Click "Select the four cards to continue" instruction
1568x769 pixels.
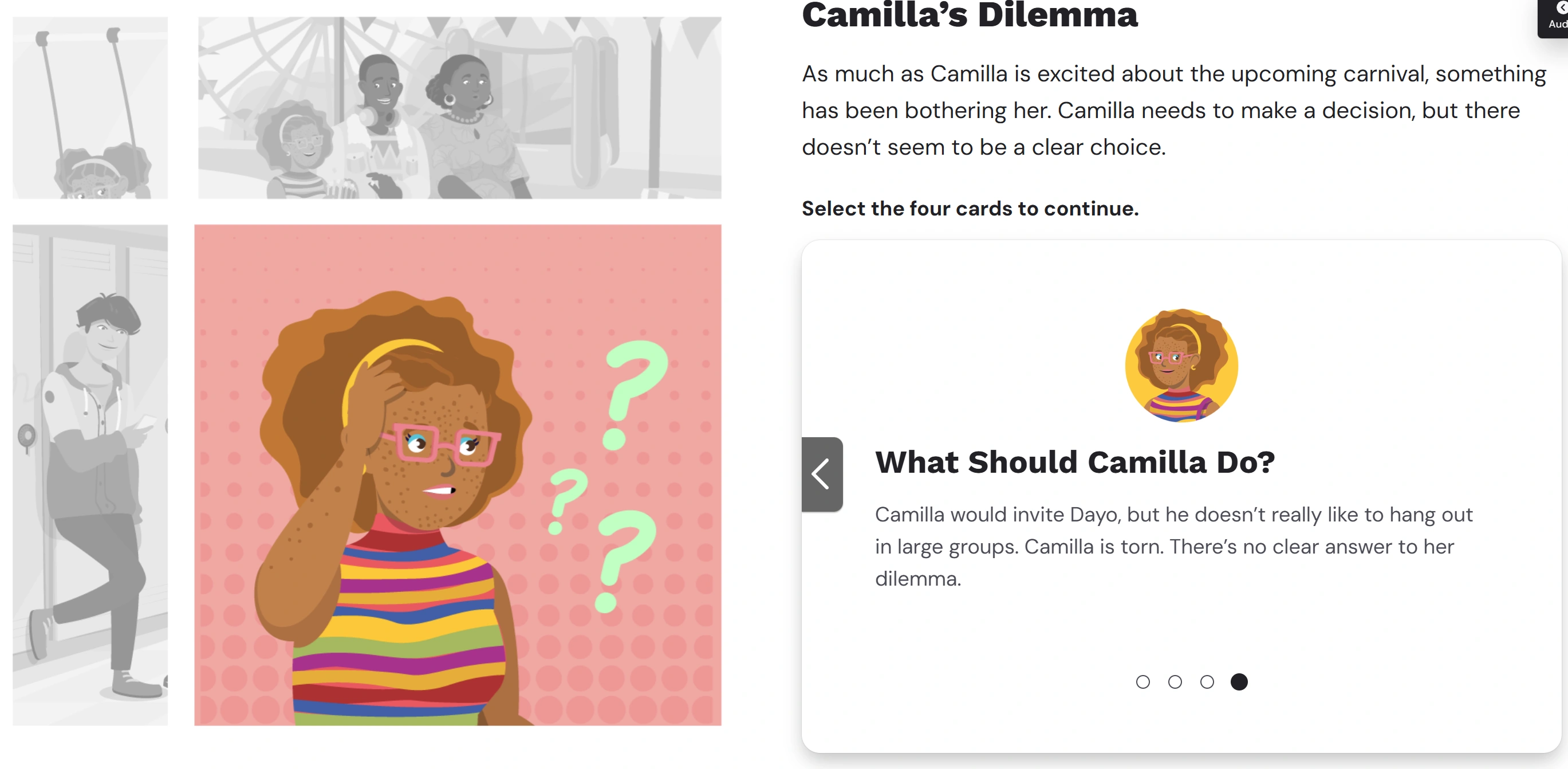pos(970,209)
